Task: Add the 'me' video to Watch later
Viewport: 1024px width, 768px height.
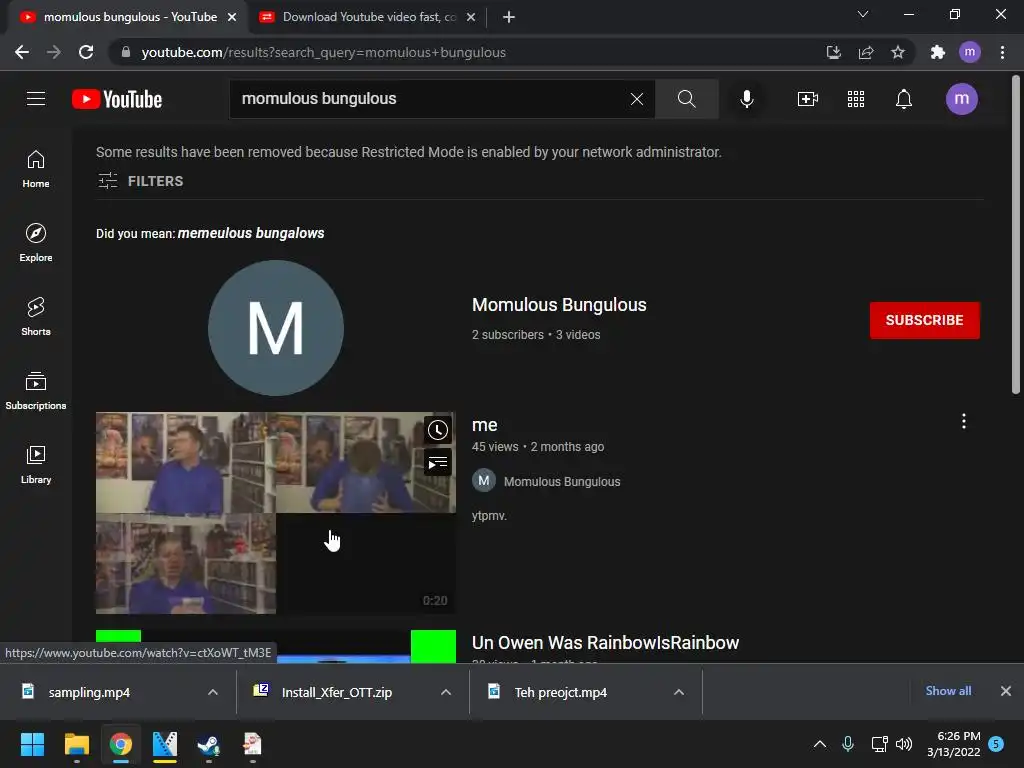Action: (x=438, y=430)
